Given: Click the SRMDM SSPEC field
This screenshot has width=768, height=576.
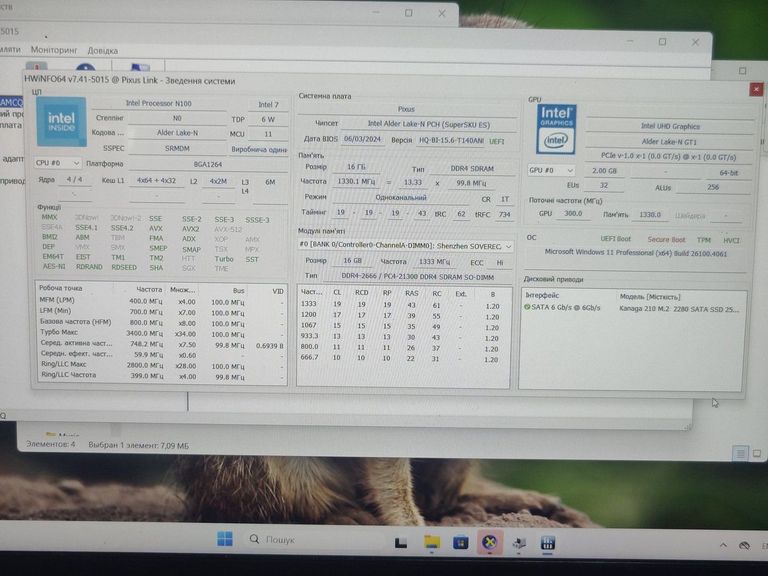Looking at the screenshot, I should (177, 148).
